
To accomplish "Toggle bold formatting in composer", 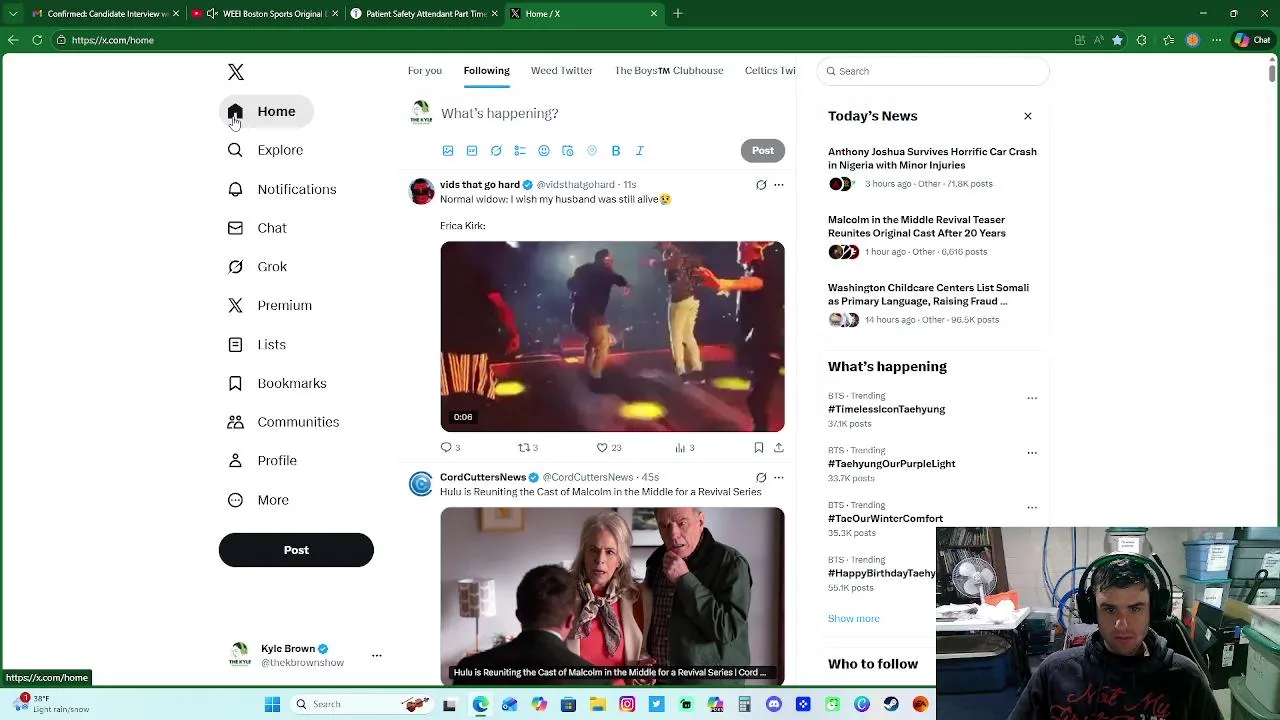I will pyautogui.click(x=616, y=151).
